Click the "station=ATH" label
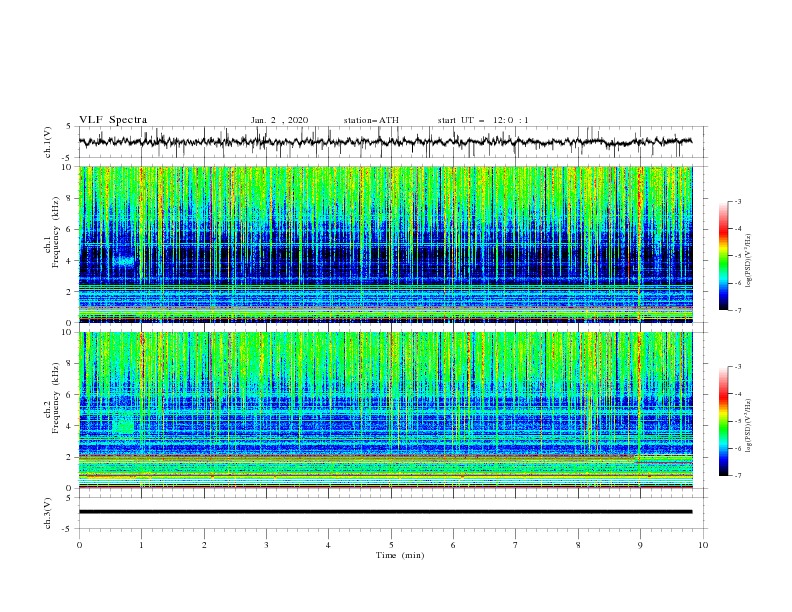Viewport: 792px width, 612px height. tap(371, 120)
